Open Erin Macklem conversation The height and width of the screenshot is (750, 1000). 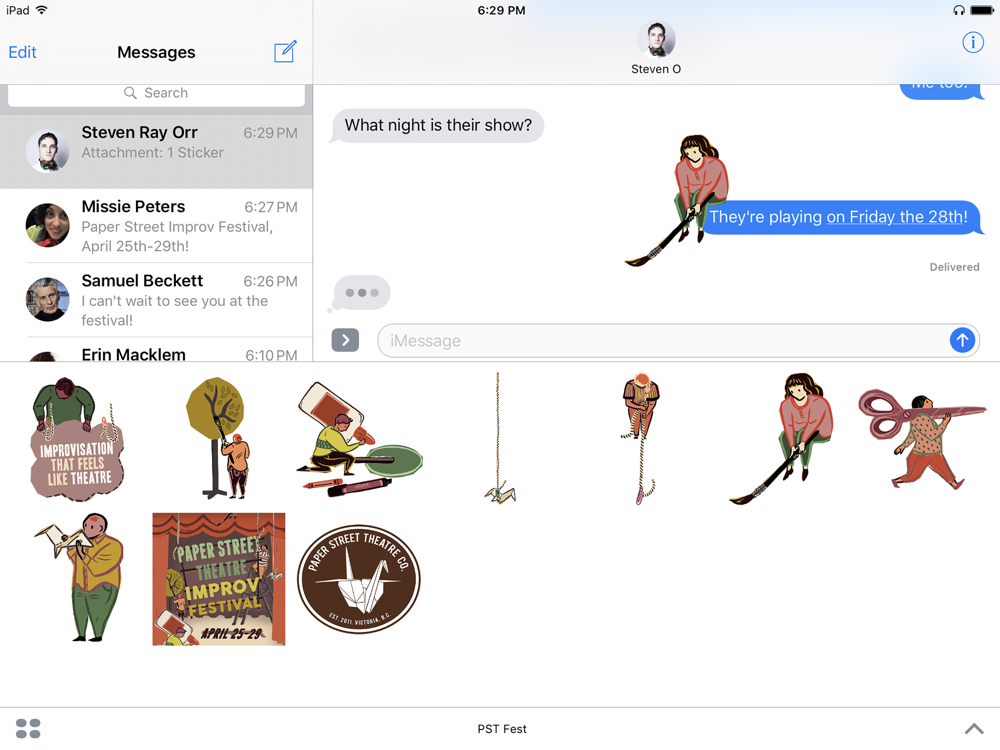pyautogui.click(x=156, y=350)
